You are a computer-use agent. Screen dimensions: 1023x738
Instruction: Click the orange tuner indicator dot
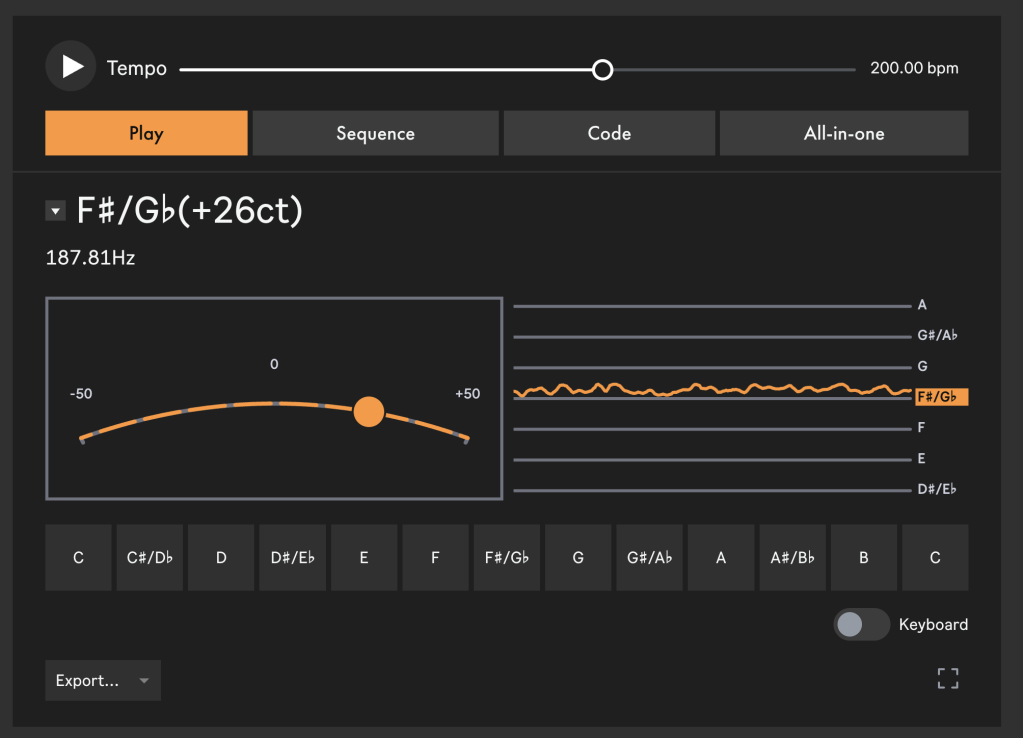[369, 411]
